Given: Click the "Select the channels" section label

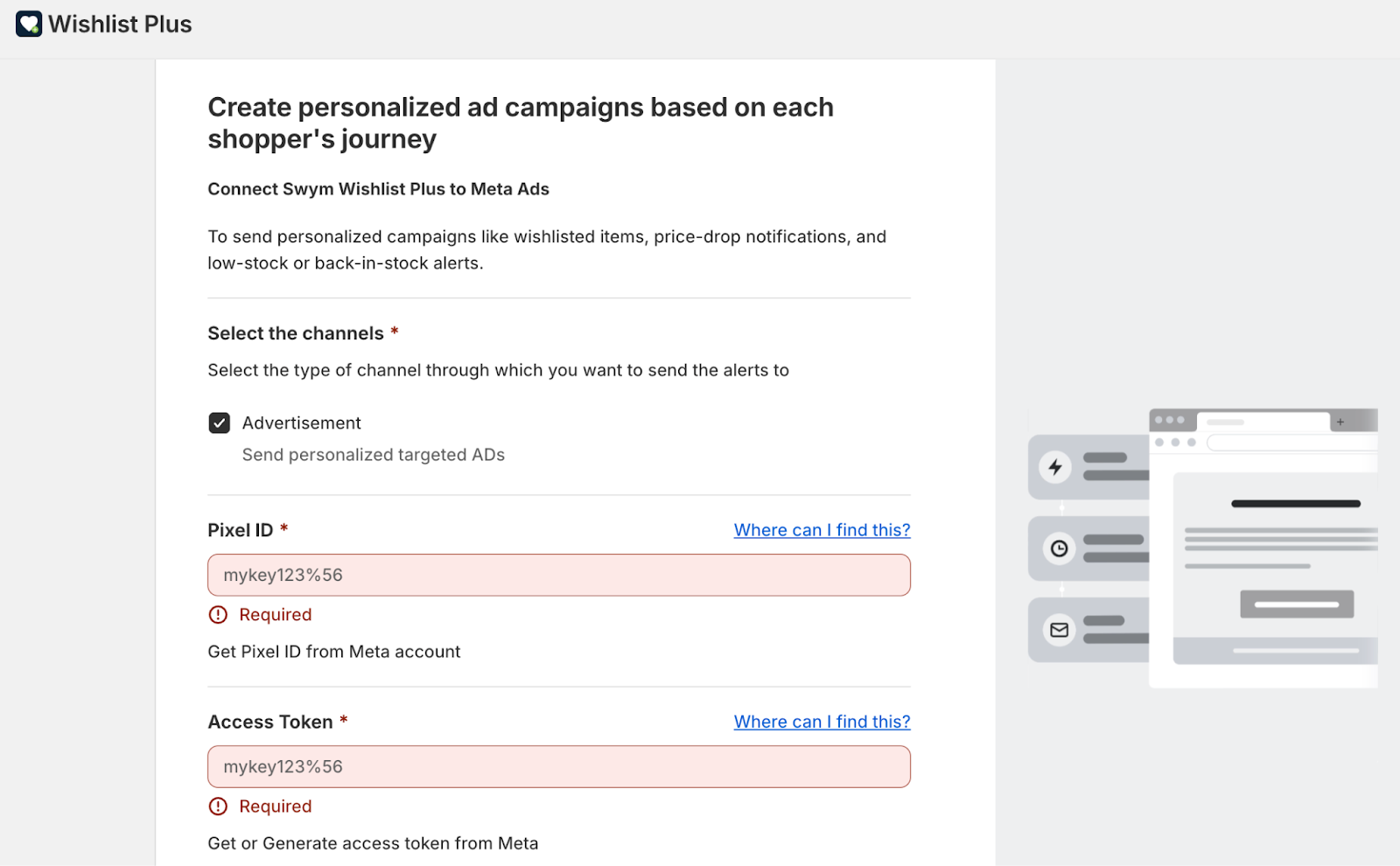Looking at the screenshot, I should coord(296,333).
